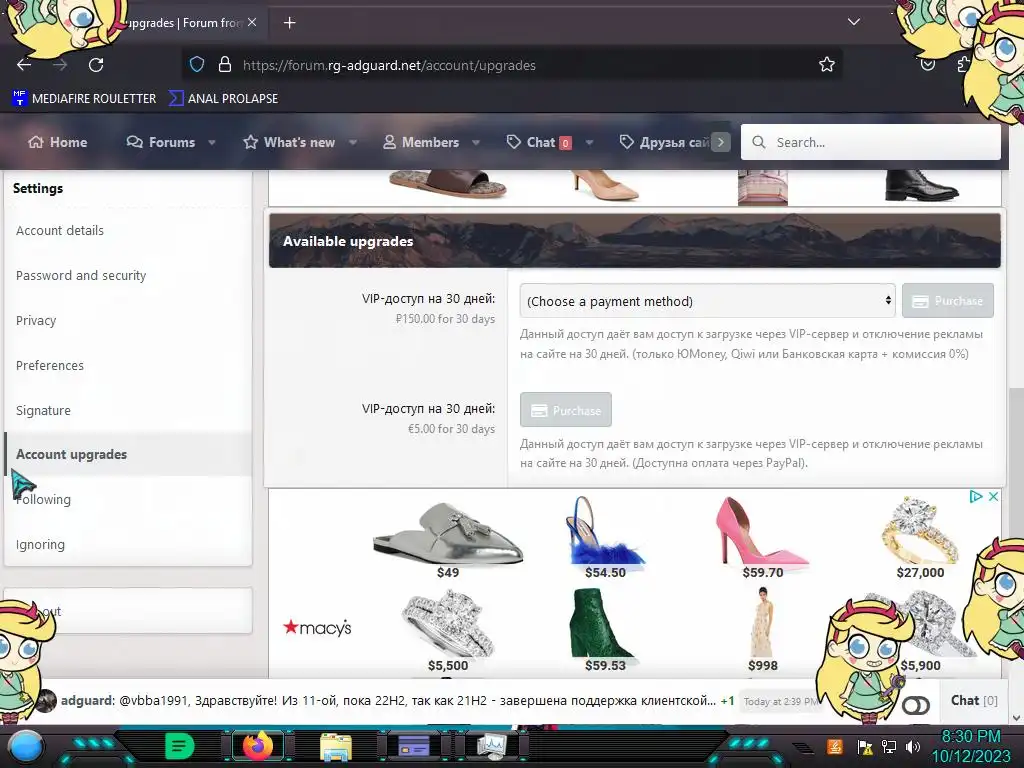Screen dimensions: 1024x768
Task: Open Action Center flag icon
Action: [865, 747]
